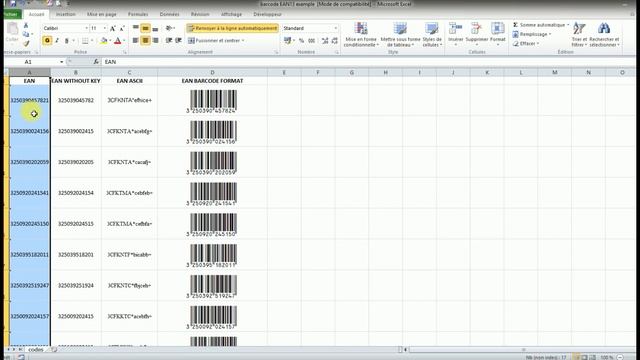Click the text orientation icon
Image resolution: width=640 pixels, height=360 pixels.
click(x=169, y=28)
